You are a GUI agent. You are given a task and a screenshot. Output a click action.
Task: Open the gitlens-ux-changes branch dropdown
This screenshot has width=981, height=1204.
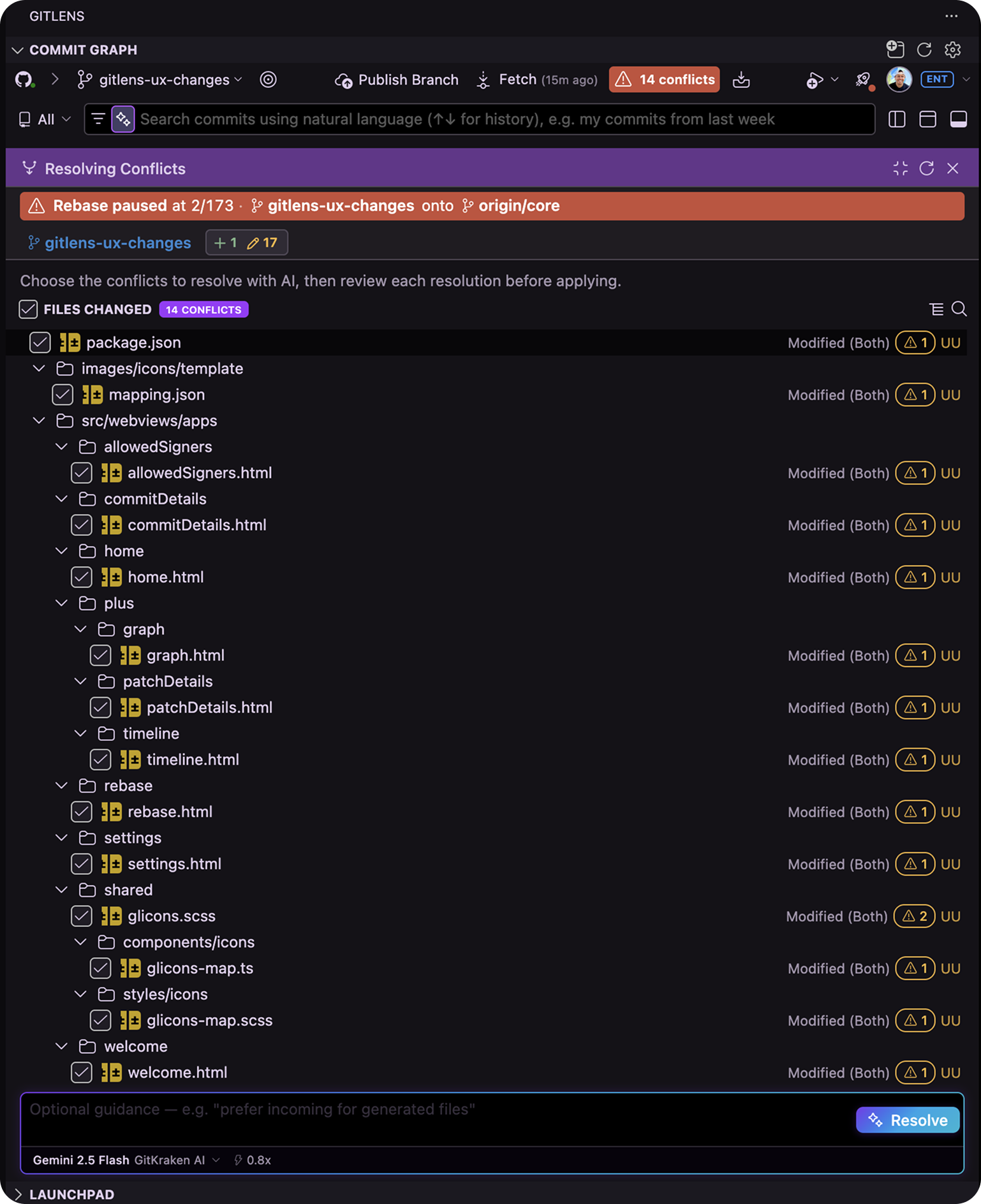[160, 80]
